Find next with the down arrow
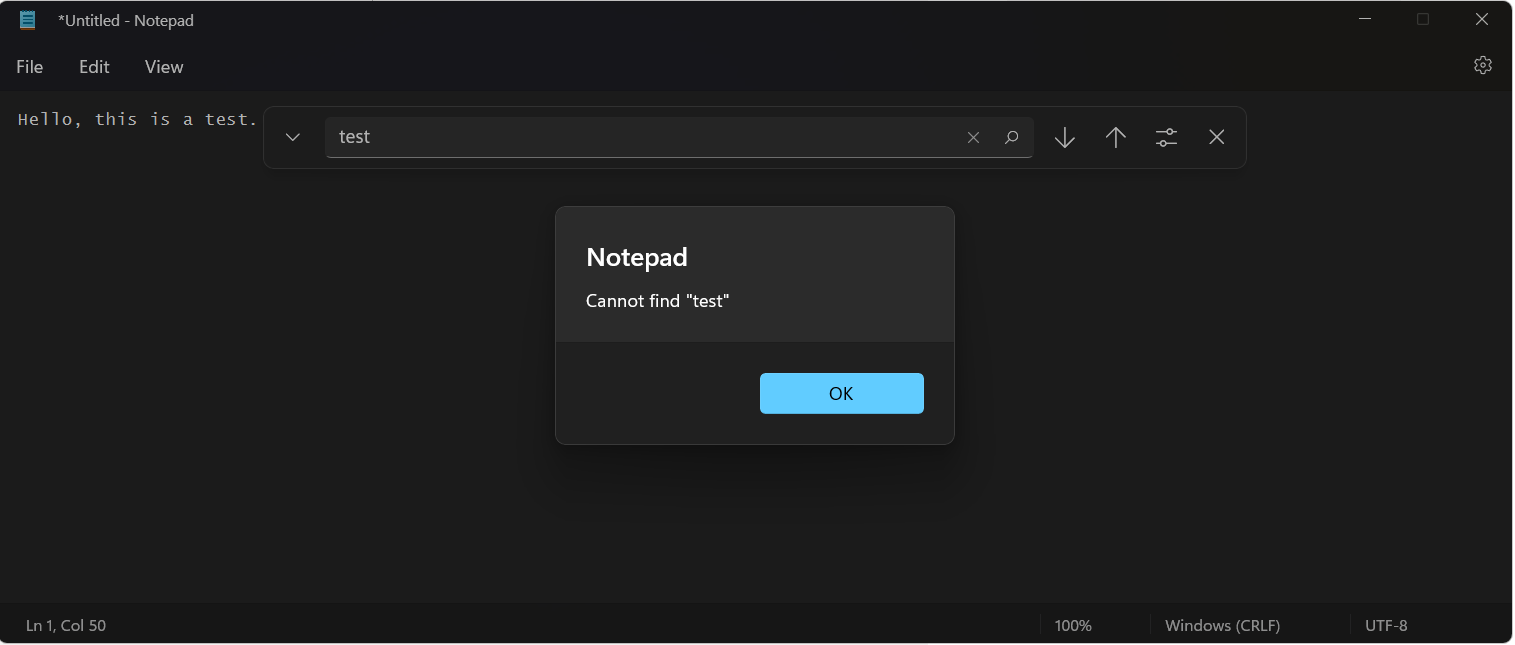The height and width of the screenshot is (645, 1515). point(1065,137)
